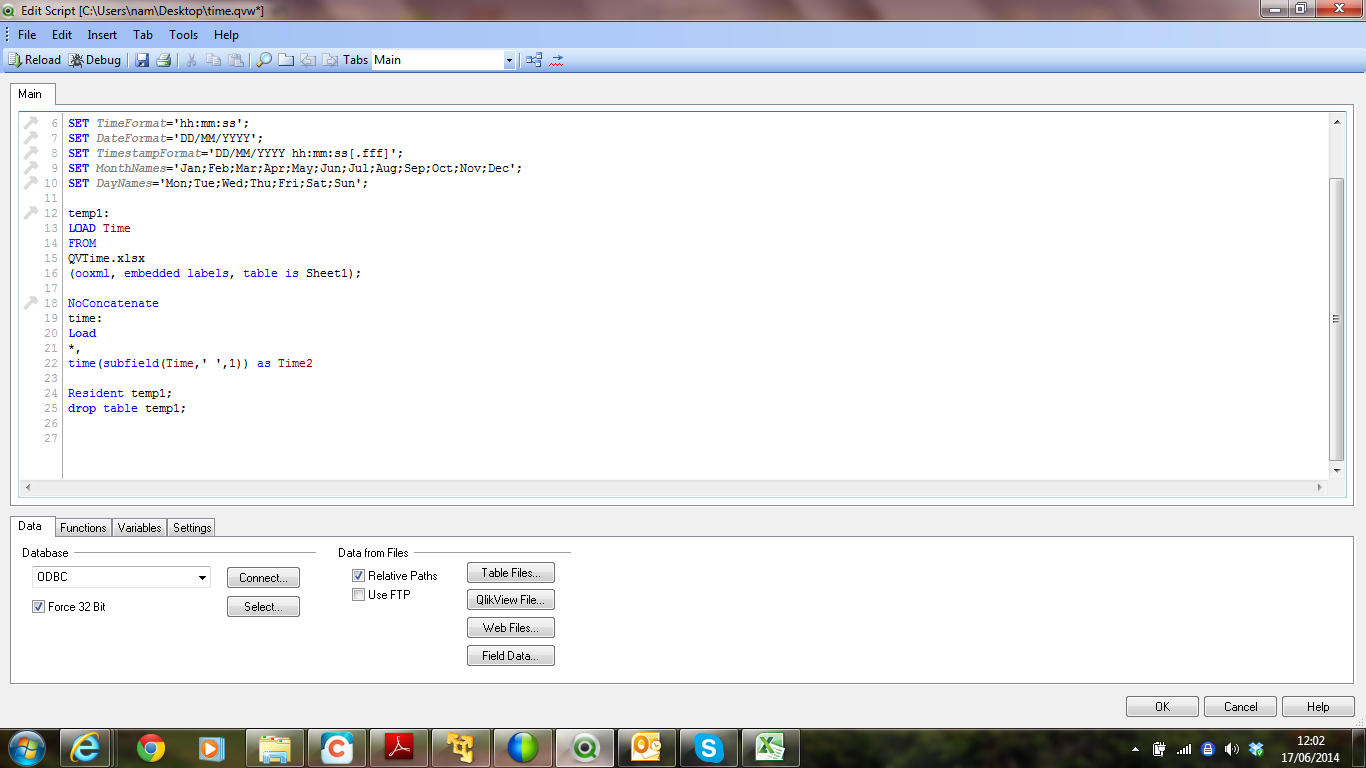Click the horizontal scrollbar right arrow

[1320, 487]
